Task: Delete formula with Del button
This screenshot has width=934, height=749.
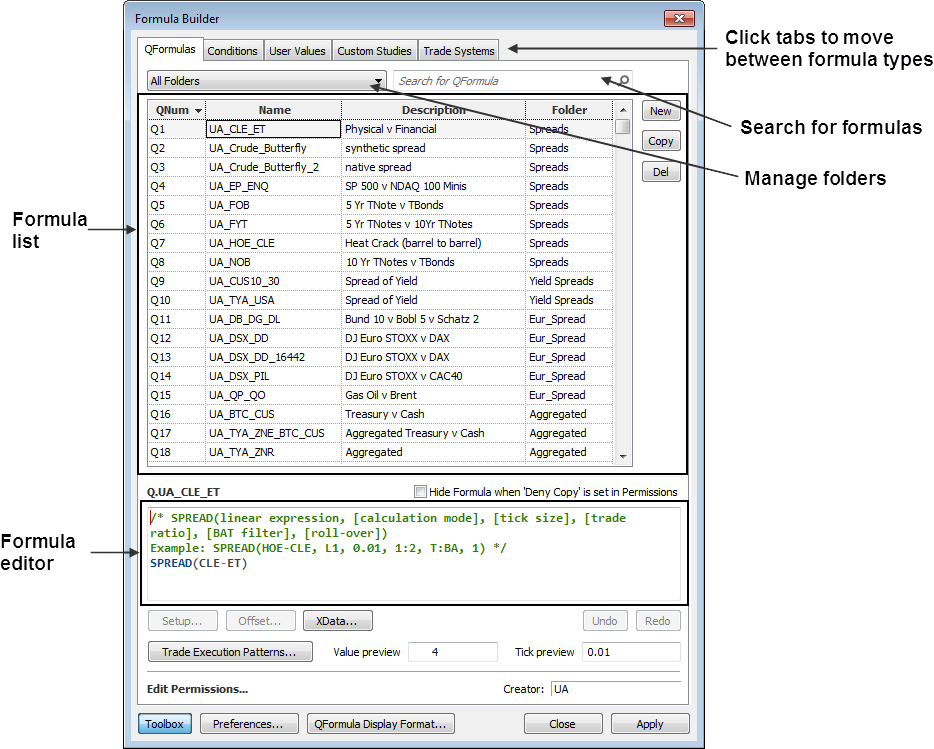Action: pyautogui.click(x=660, y=173)
